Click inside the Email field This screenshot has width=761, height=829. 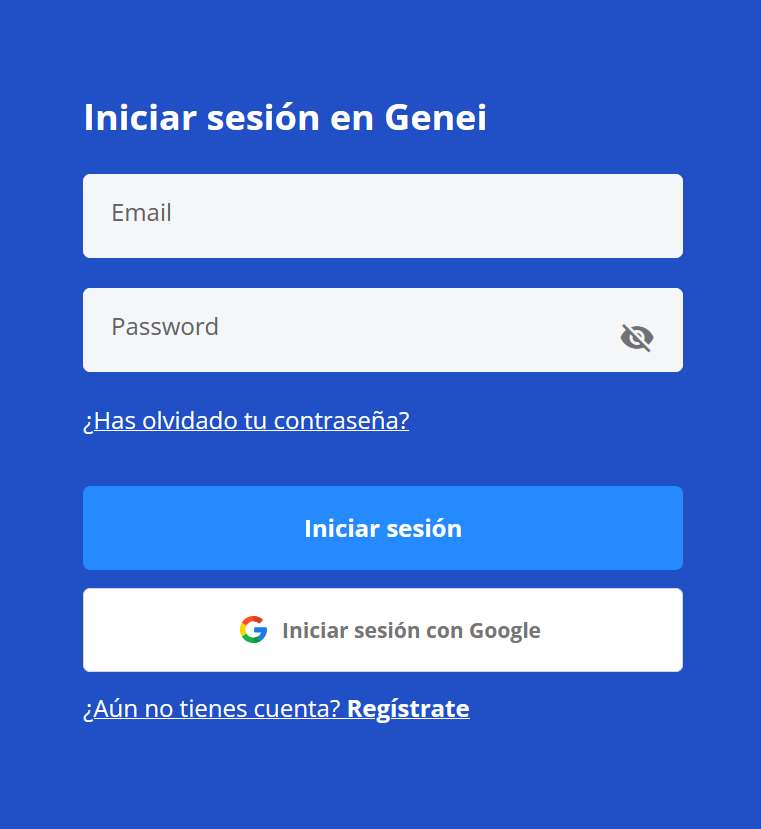pyautogui.click(x=383, y=215)
